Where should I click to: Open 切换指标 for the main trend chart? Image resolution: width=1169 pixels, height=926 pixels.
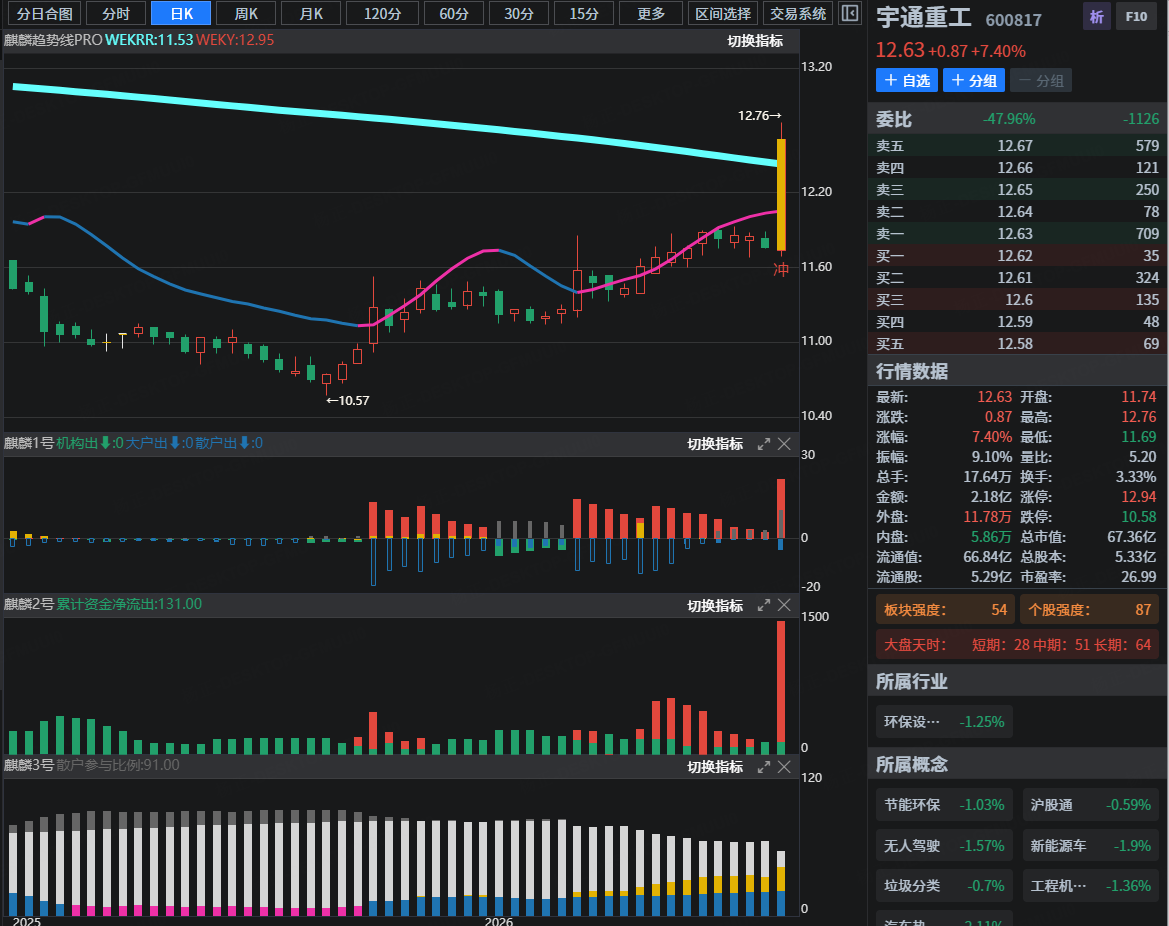coord(755,41)
